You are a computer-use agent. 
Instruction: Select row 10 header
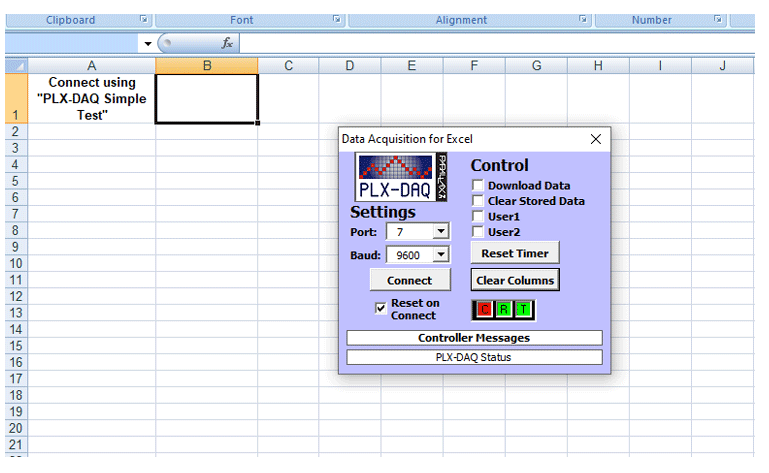pyautogui.click(x=16, y=263)
